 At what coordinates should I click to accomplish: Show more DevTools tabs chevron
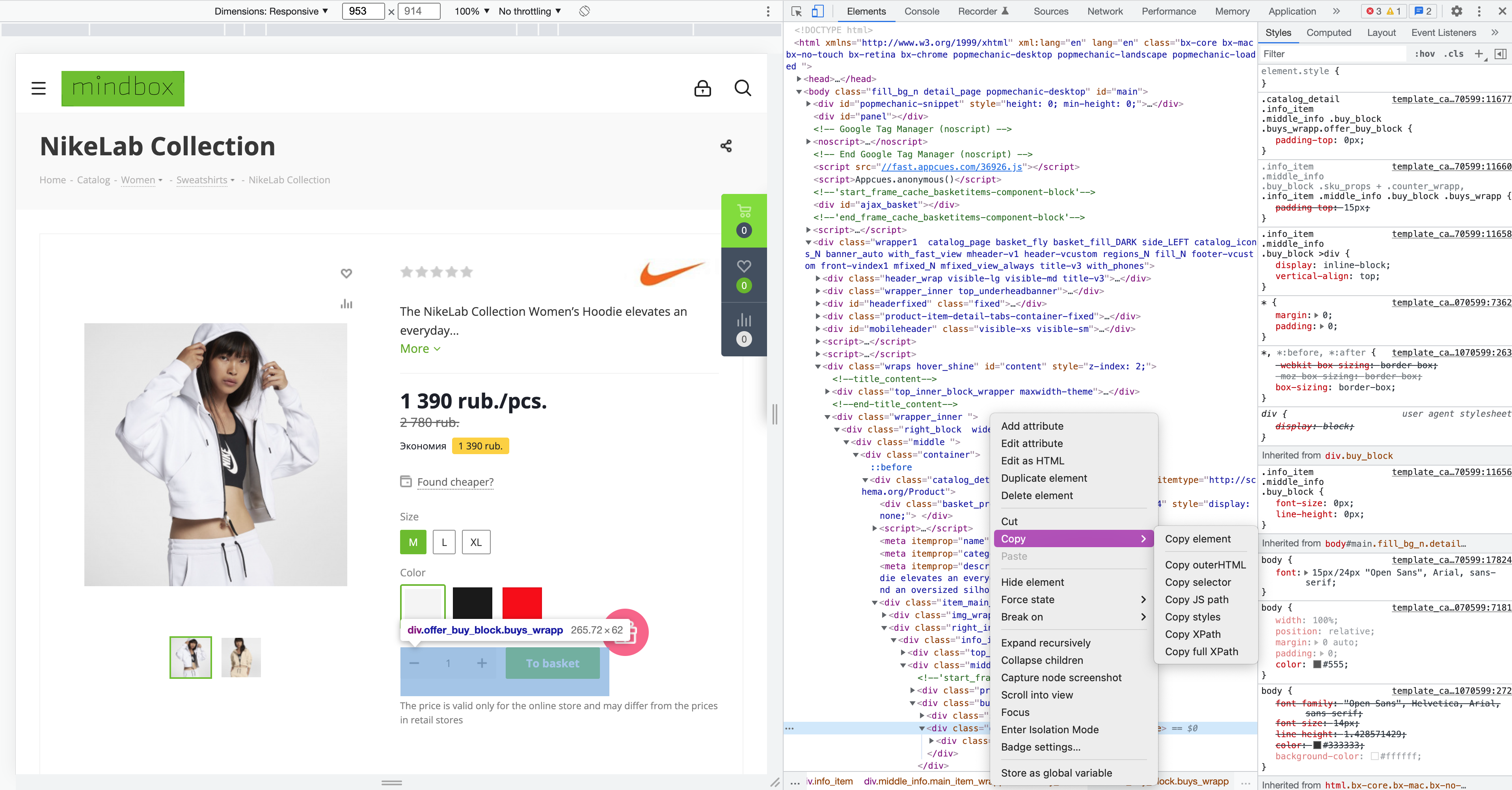[1337, 11]
